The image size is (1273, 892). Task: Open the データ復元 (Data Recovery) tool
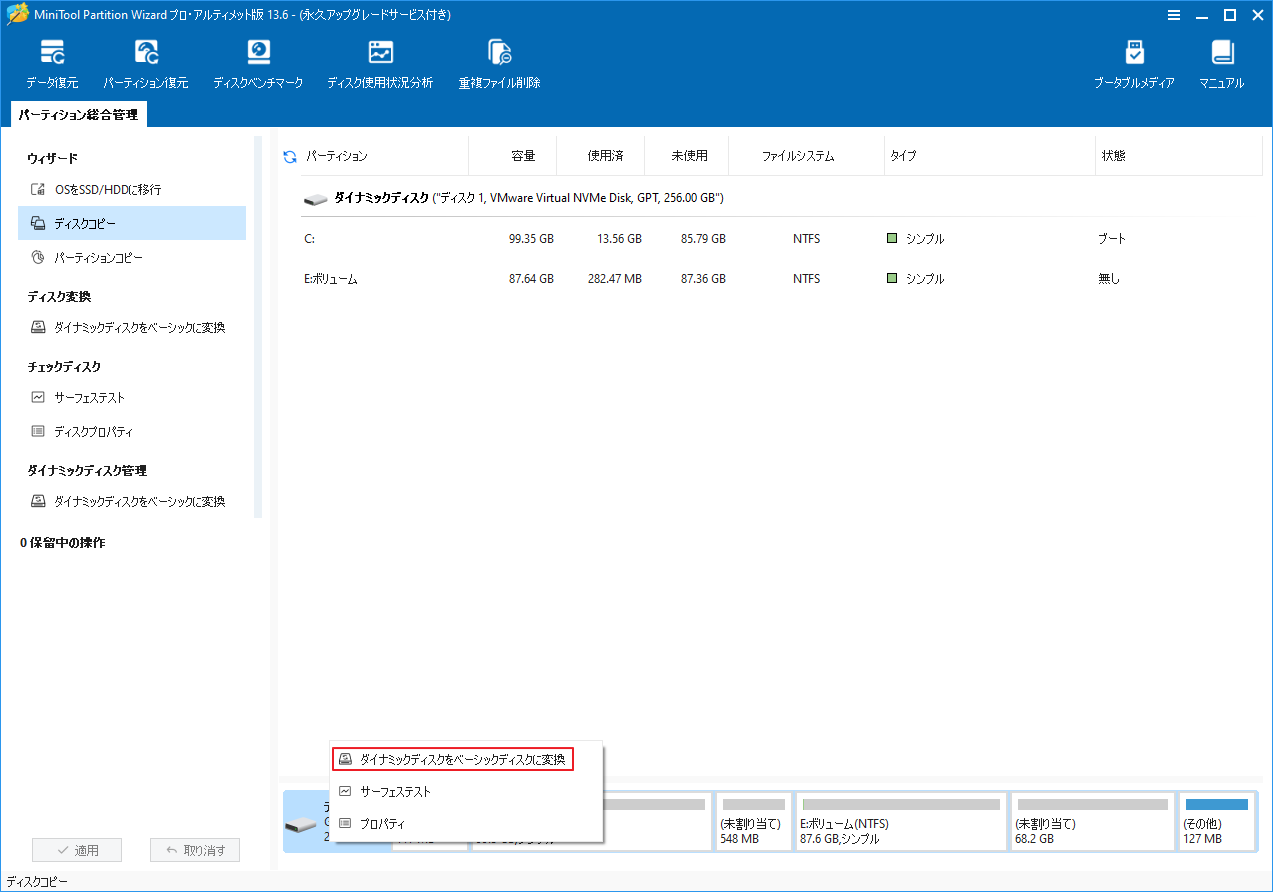coord(52,65)
